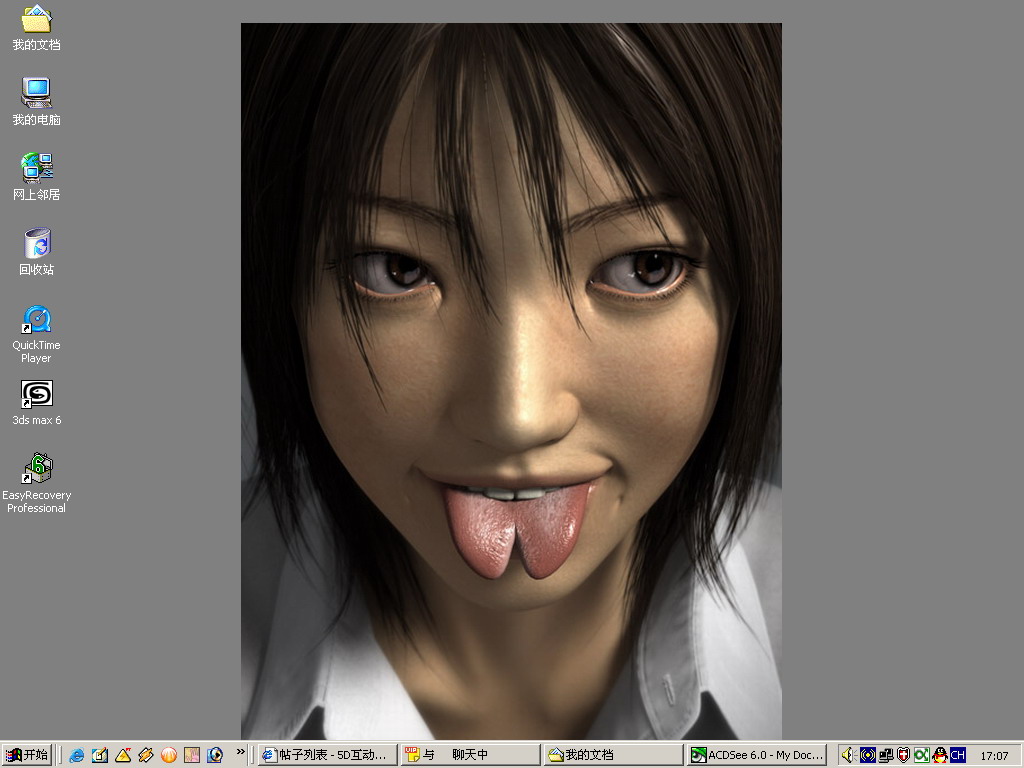Screen dimensions: 1024x768
Task: Click the CH language indicator
Action: coord(958,756)
